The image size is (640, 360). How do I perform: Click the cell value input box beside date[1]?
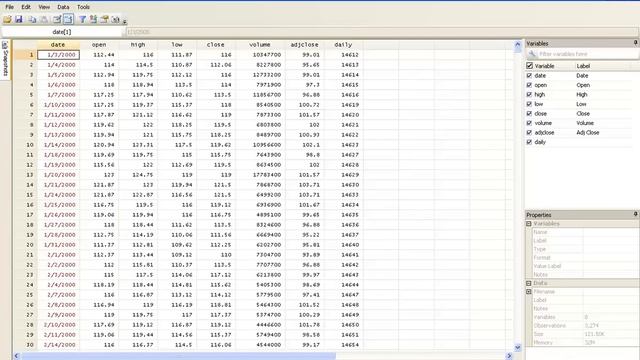pos(382,32)
